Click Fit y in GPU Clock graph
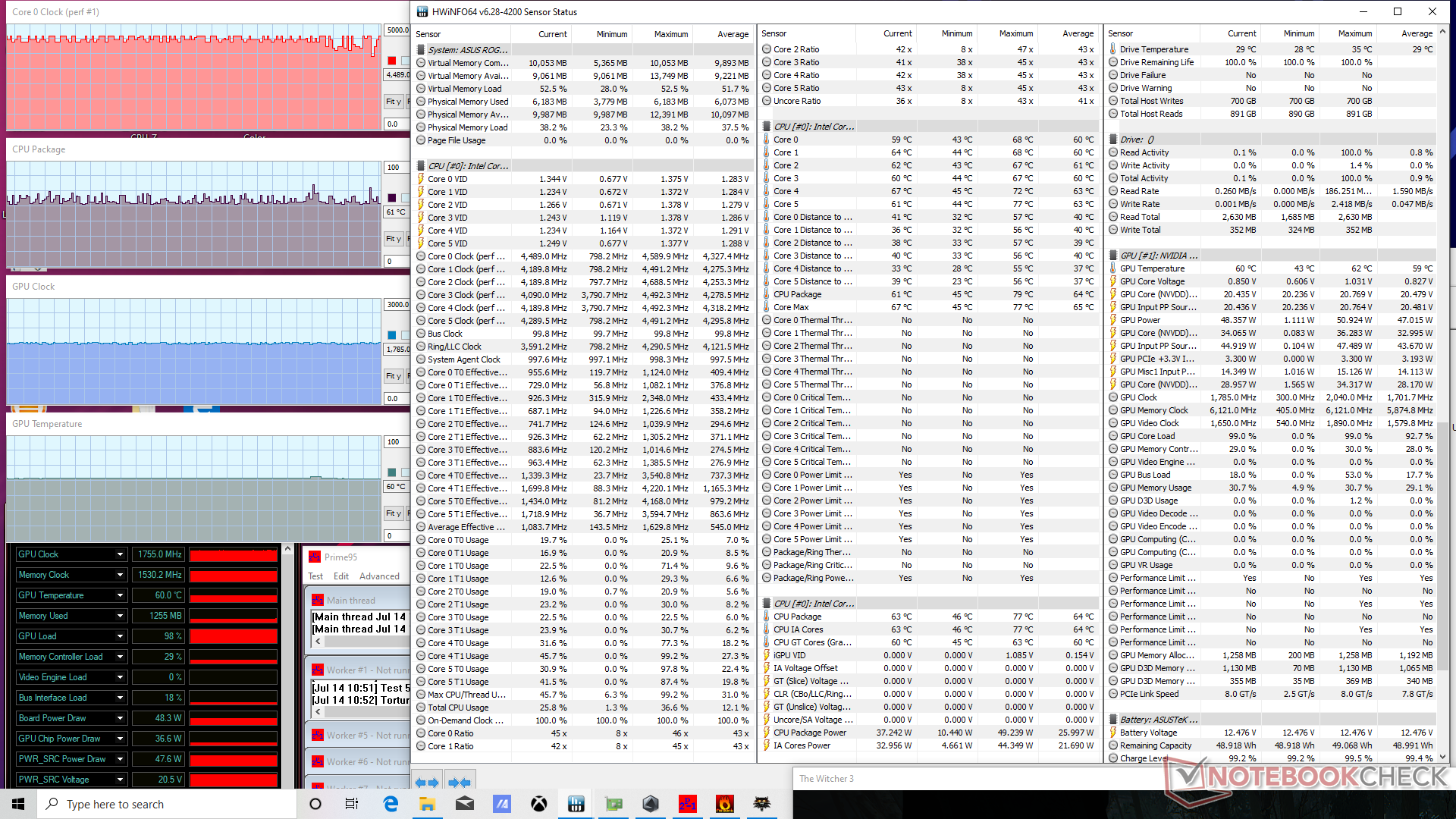Screen dimensions: 1456x819 (x=393, y=376)
